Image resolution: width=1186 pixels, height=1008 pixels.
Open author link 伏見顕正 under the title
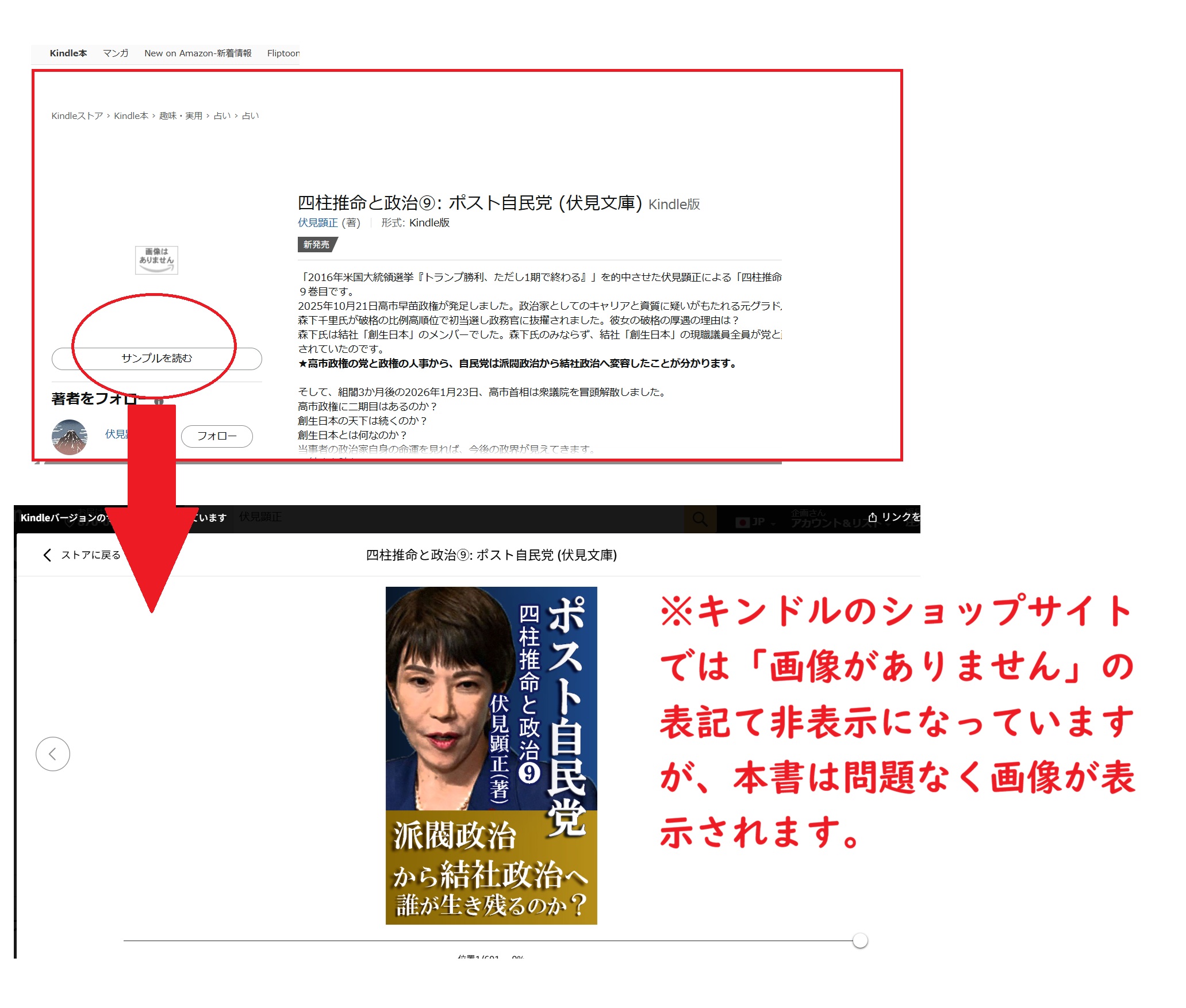pyautogui.click(x=317, y=223)
